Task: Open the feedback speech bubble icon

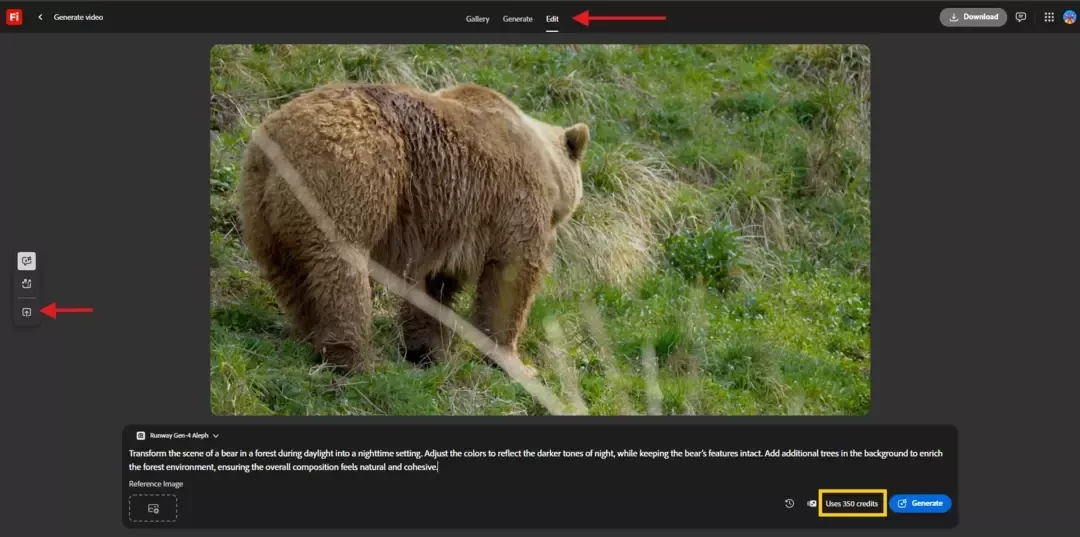Action: pyautogui.click(x=1021, y=17)
